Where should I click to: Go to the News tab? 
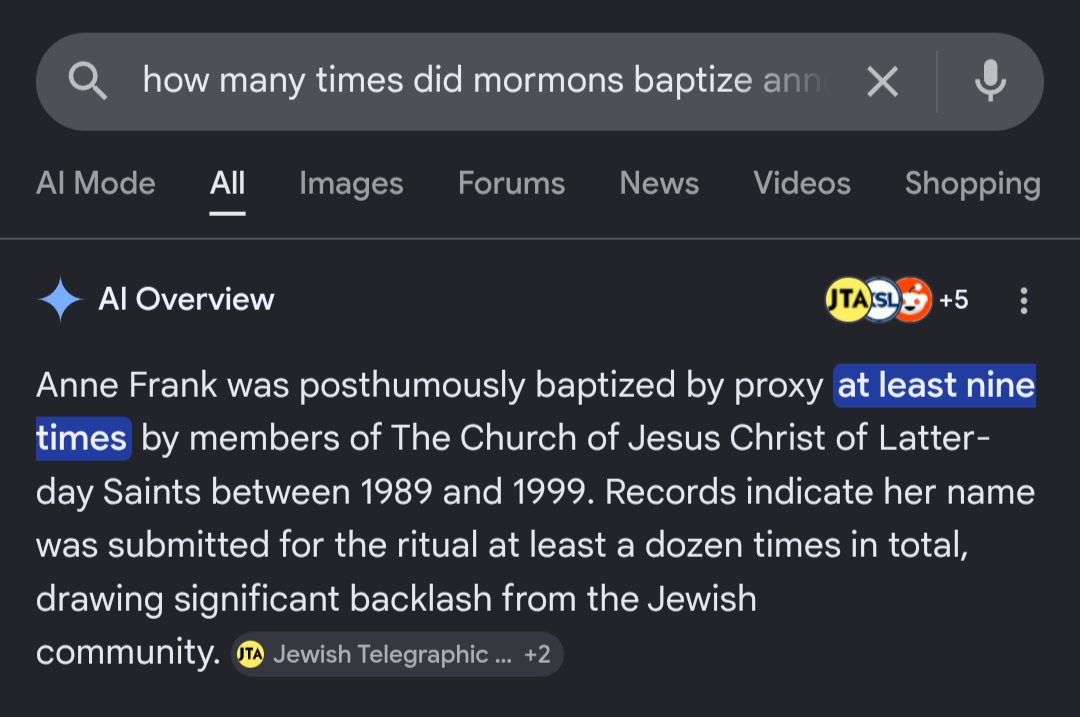[x=659, y=183]
